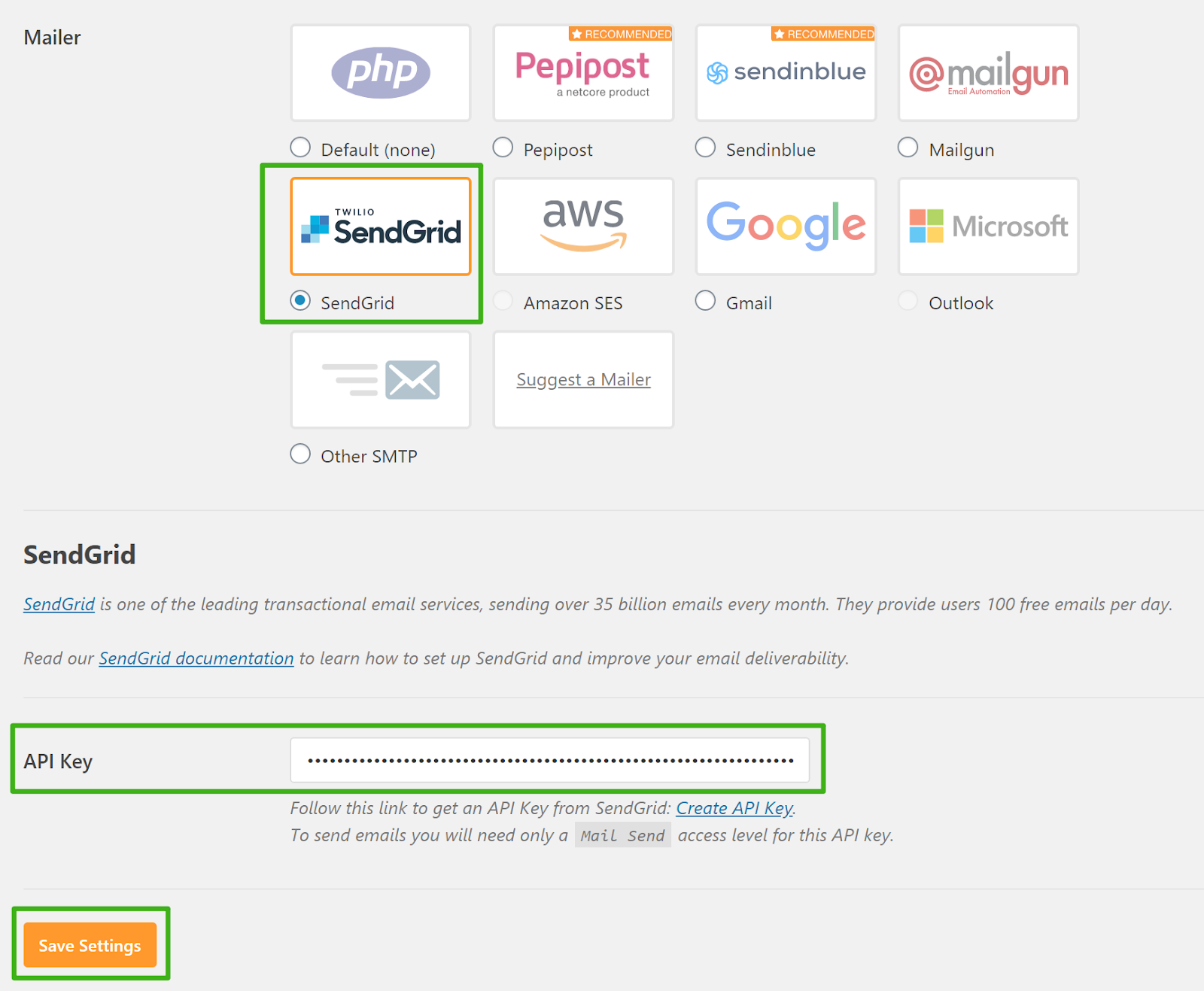The image size is (1204, 991).
Task: Click the Other SMTP envelope icon card
Action: (381, 380)
